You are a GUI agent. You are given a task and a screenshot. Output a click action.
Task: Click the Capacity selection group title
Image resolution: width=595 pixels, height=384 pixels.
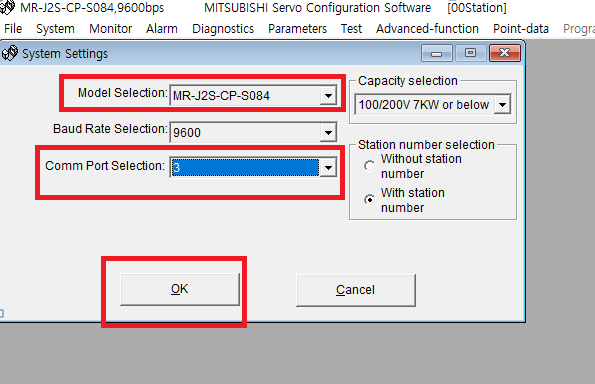click(408, 80)
